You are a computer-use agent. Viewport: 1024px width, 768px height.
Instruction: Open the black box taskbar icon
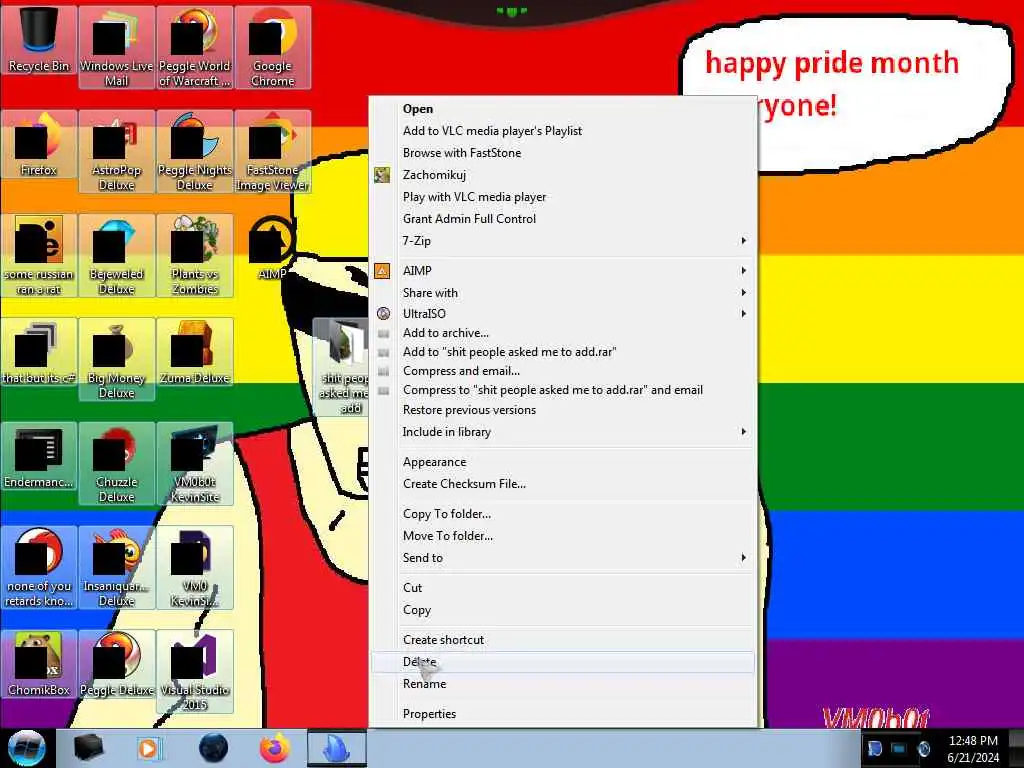click(x=88, y=748)
